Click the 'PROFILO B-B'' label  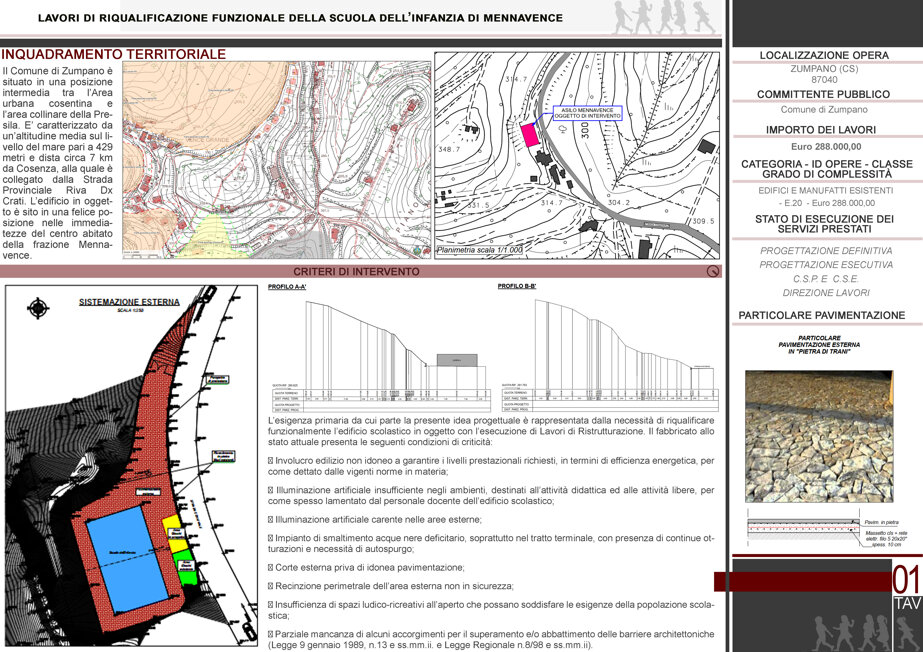tap(516, 286)
